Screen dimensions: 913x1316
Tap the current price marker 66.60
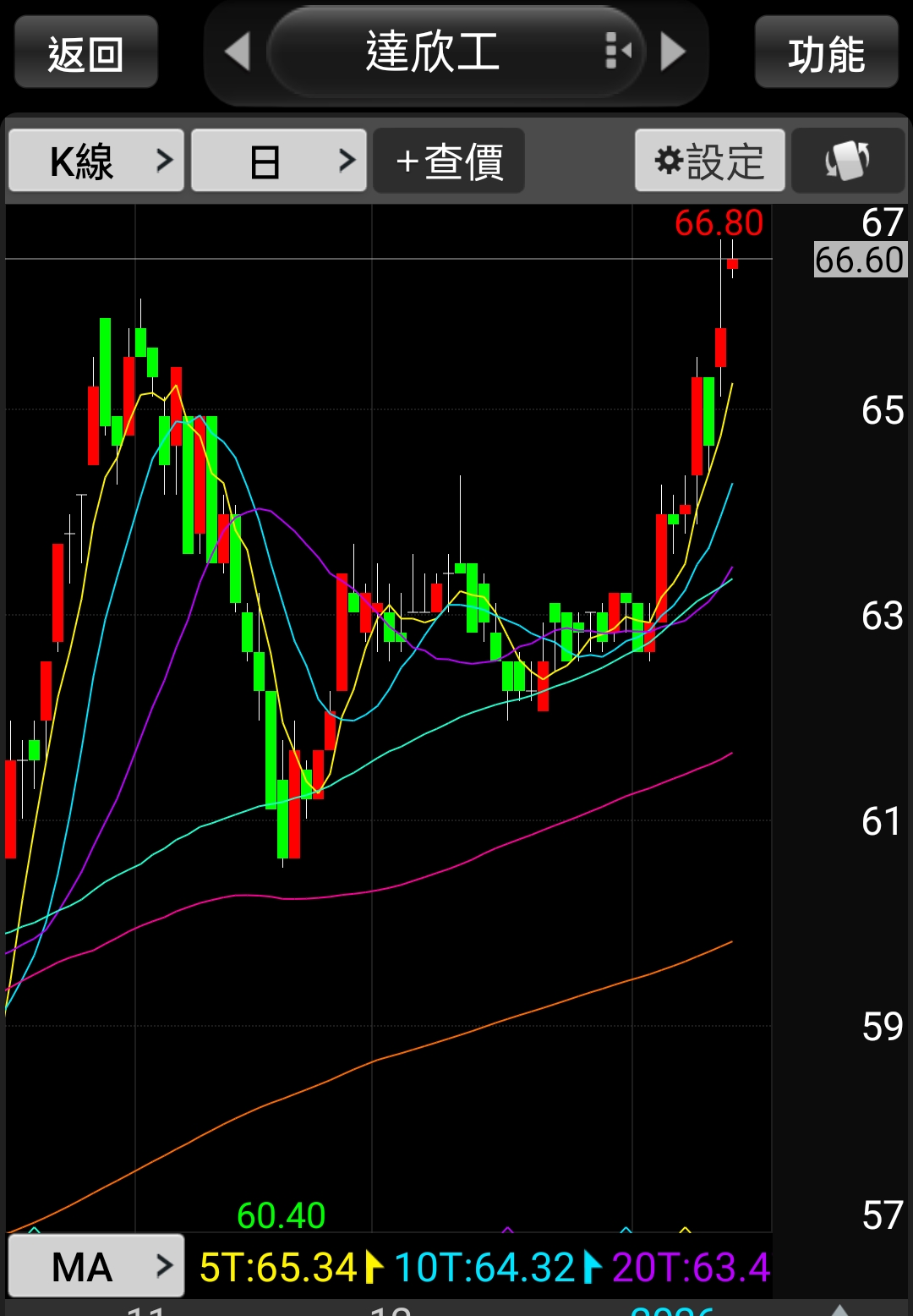[x=860, y=260]
